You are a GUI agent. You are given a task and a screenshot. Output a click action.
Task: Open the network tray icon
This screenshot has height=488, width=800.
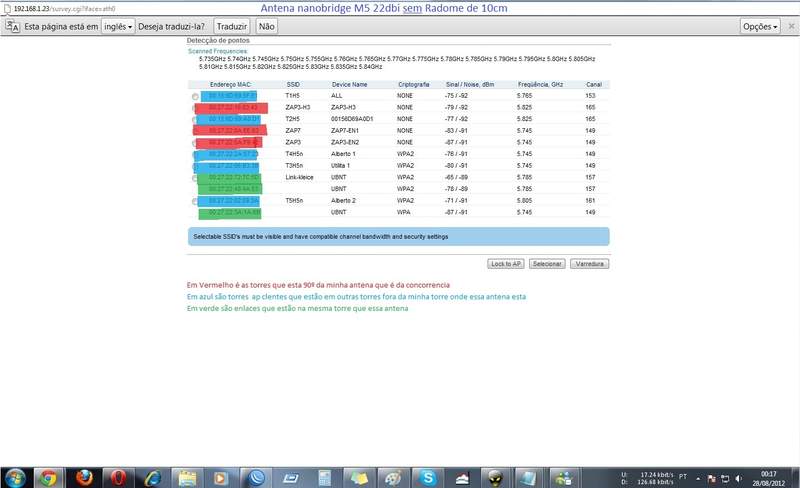coord(724,478)
